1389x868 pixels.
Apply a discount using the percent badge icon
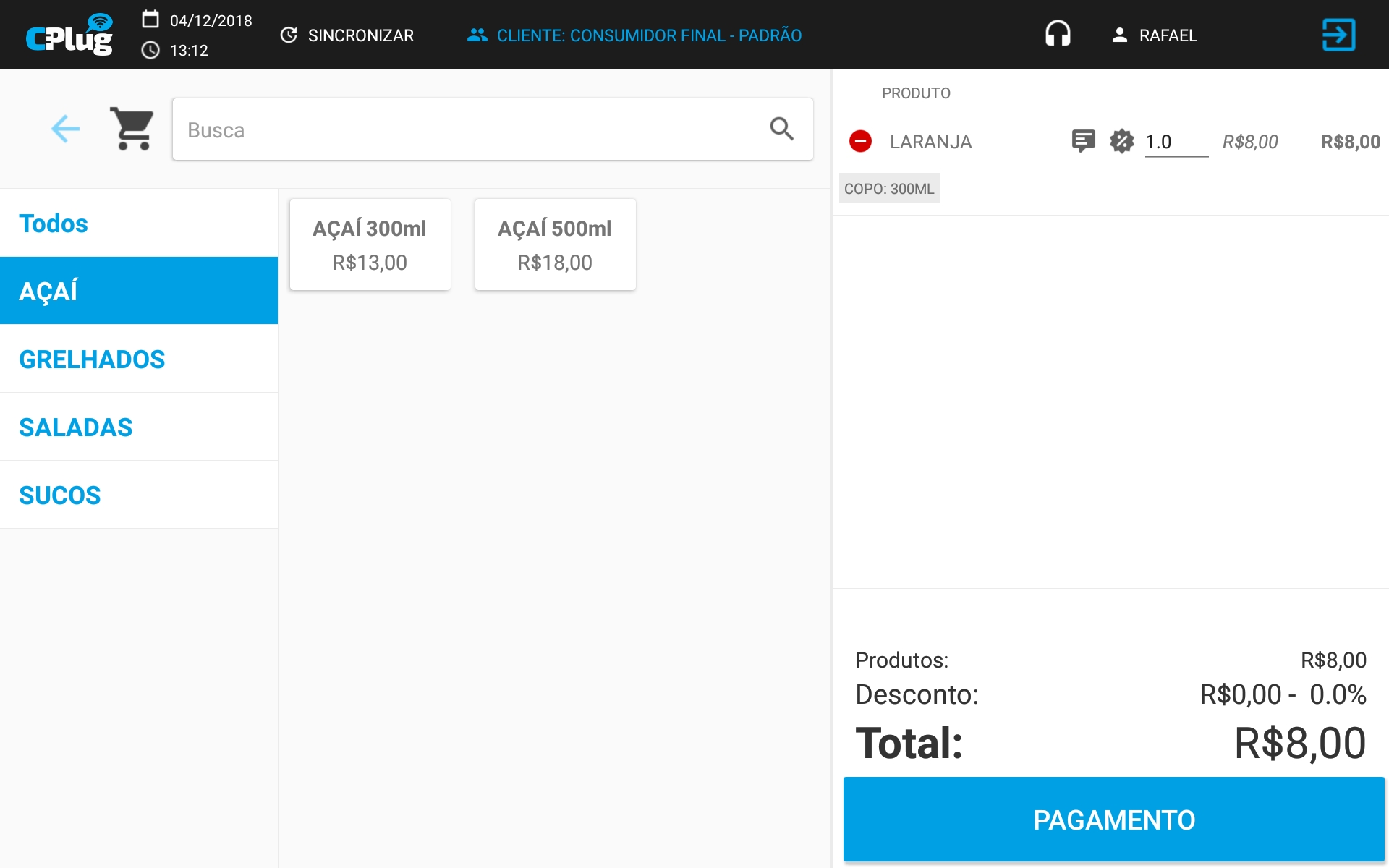point(1121,141)
